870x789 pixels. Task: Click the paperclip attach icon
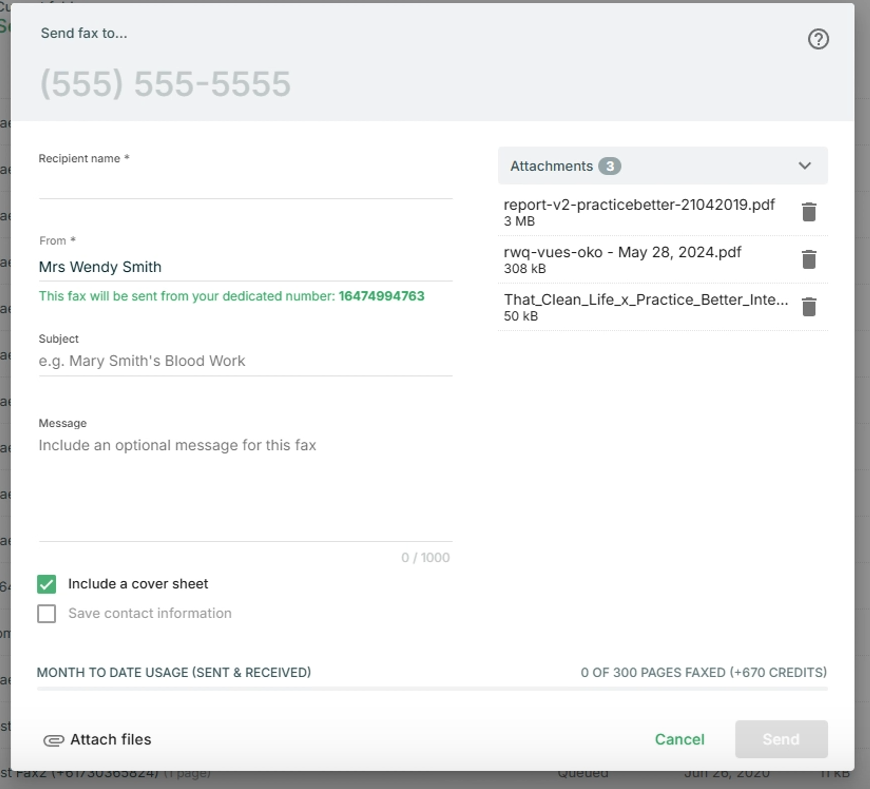tap(53, 740)
